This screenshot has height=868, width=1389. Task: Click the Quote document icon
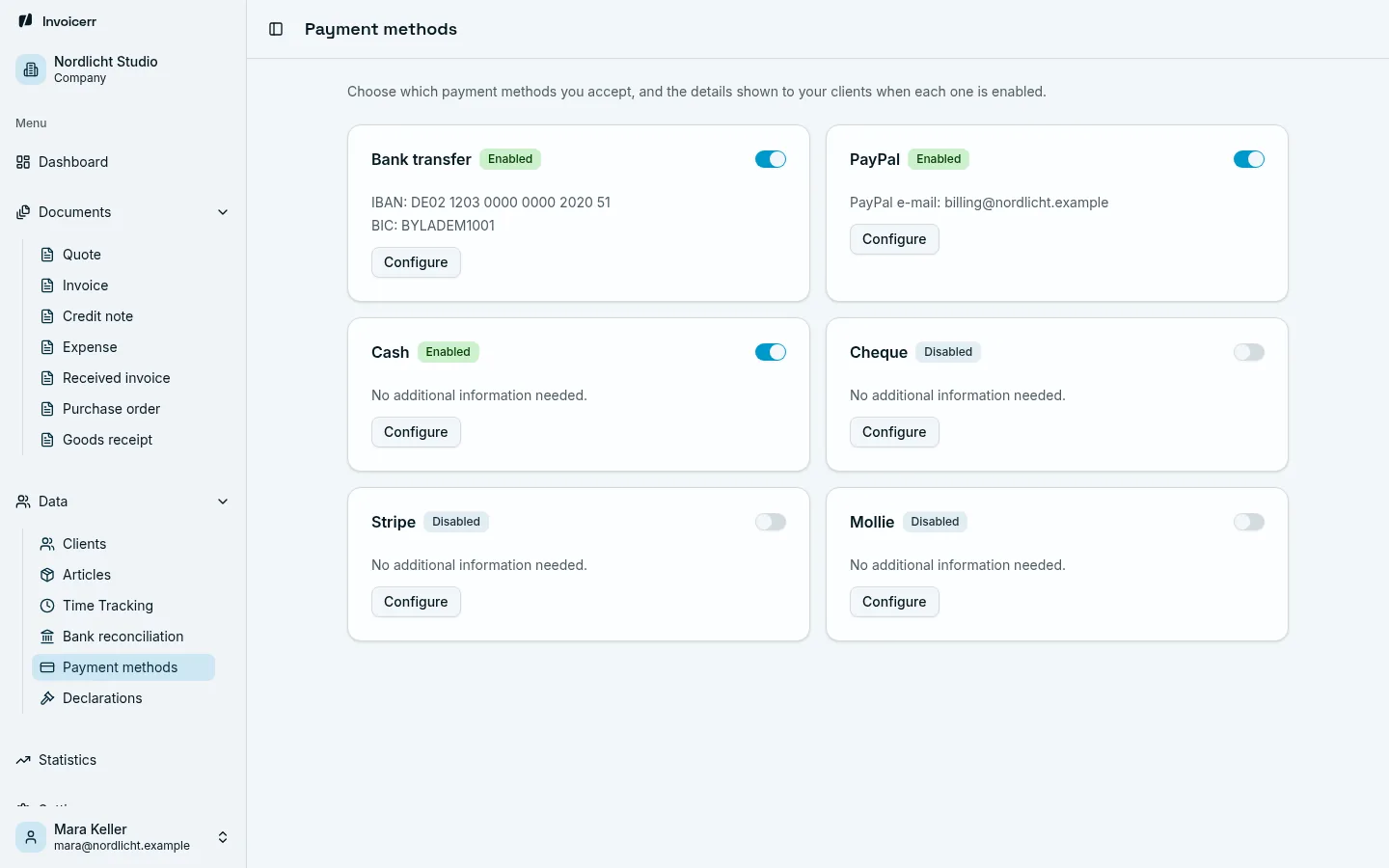(47, 255)
